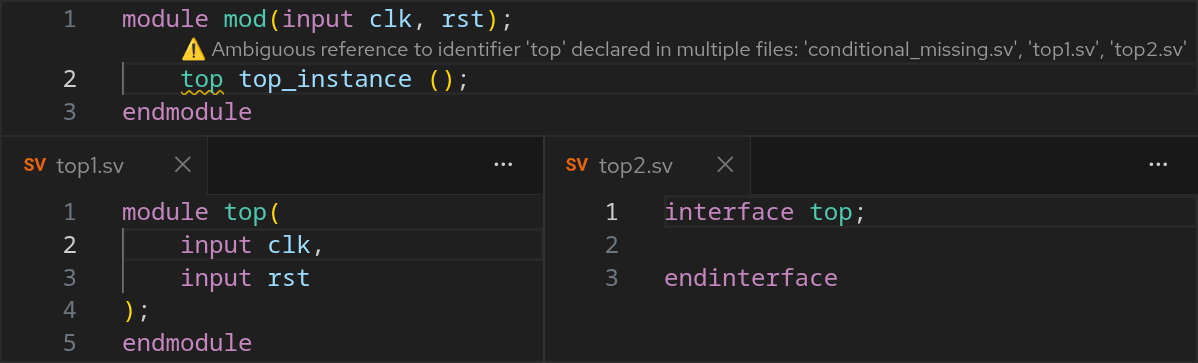The height and width of the screenshot is (363, 1198).
Task: Click 'endinterface' in top2.sv
Action: coord(751,277)
